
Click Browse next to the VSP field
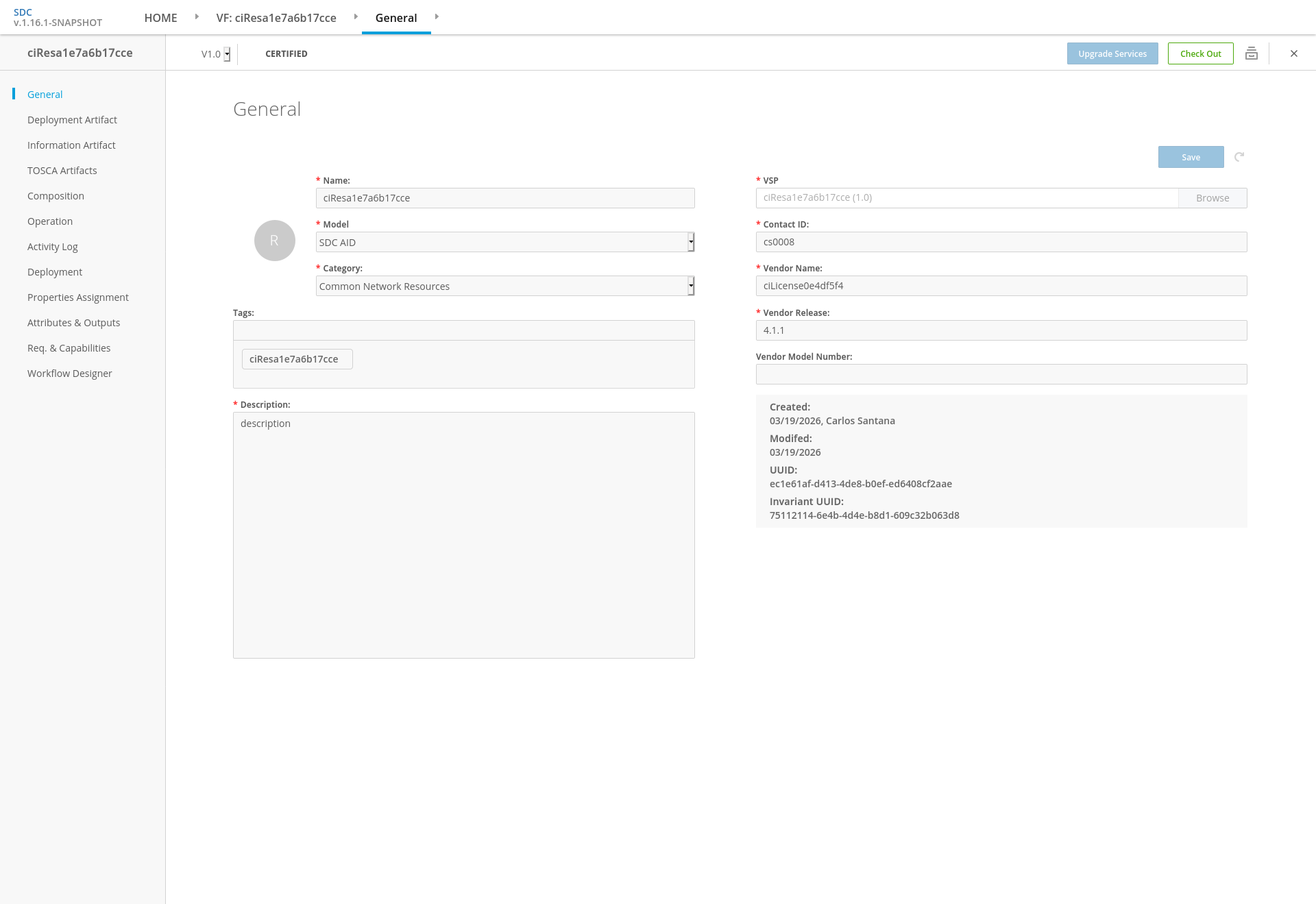click(1212, 198)
